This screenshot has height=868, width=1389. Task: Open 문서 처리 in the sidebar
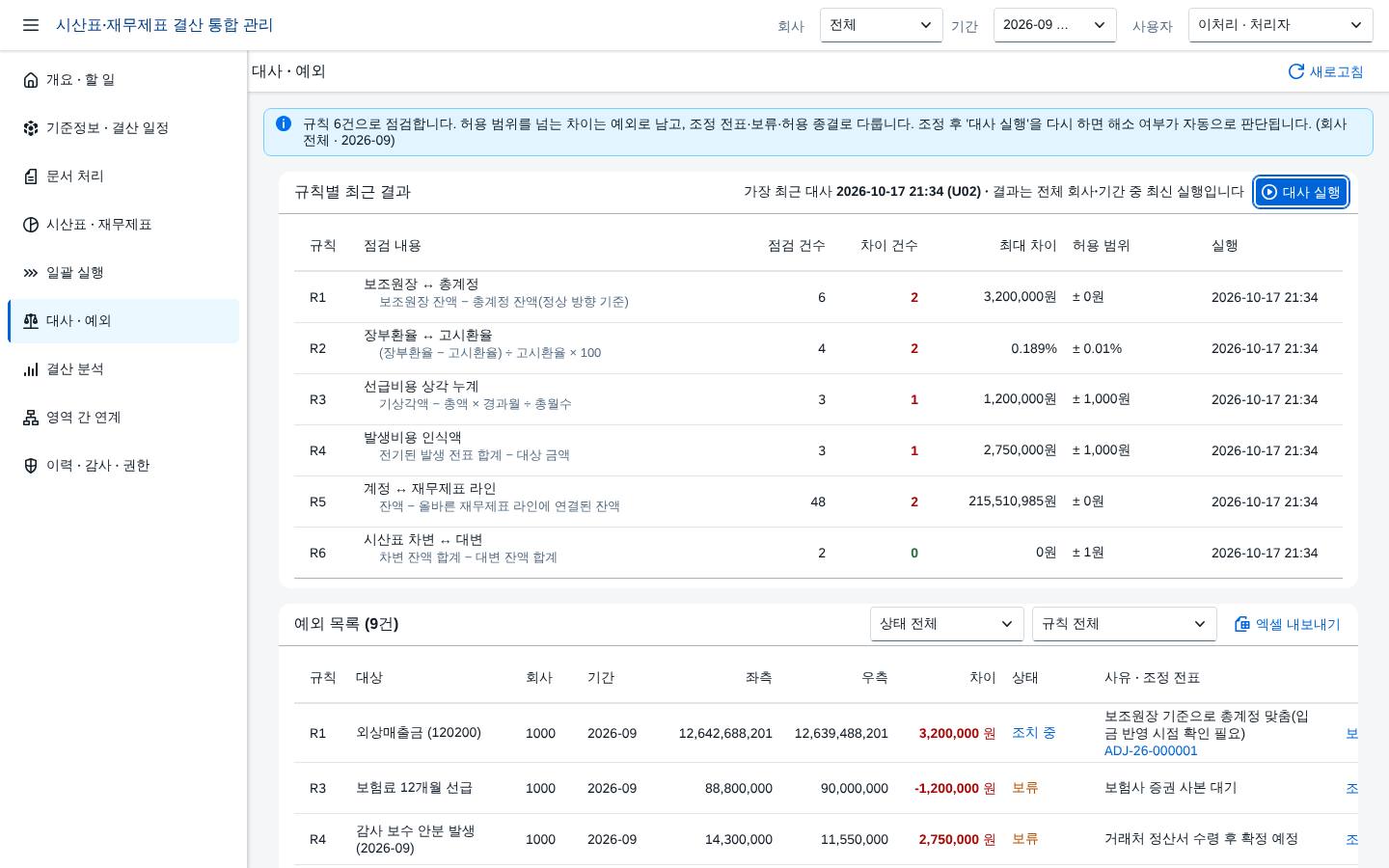pyautogui.click(x=123, y=176)
